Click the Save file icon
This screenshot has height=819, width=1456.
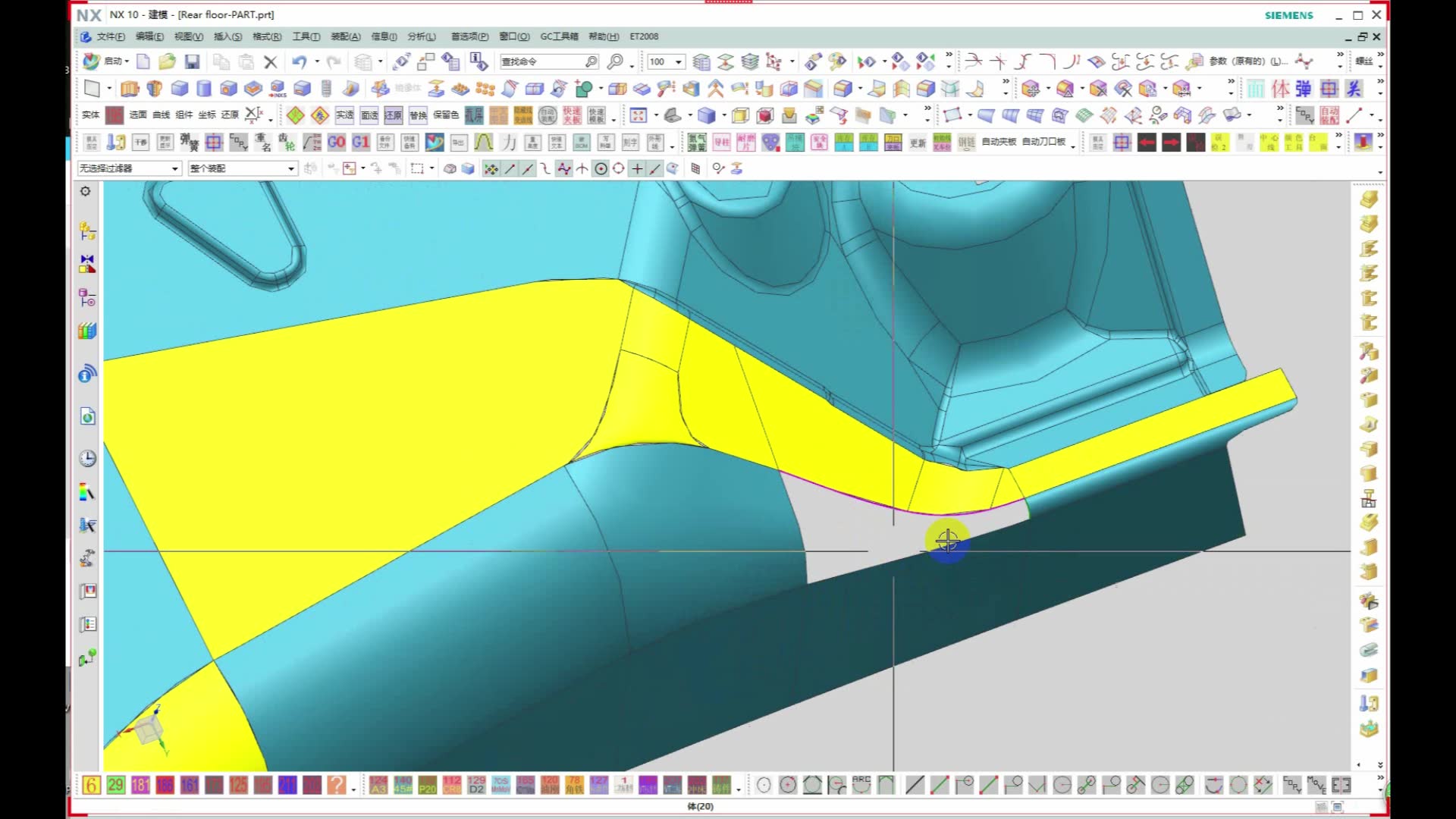pos(192,62)
